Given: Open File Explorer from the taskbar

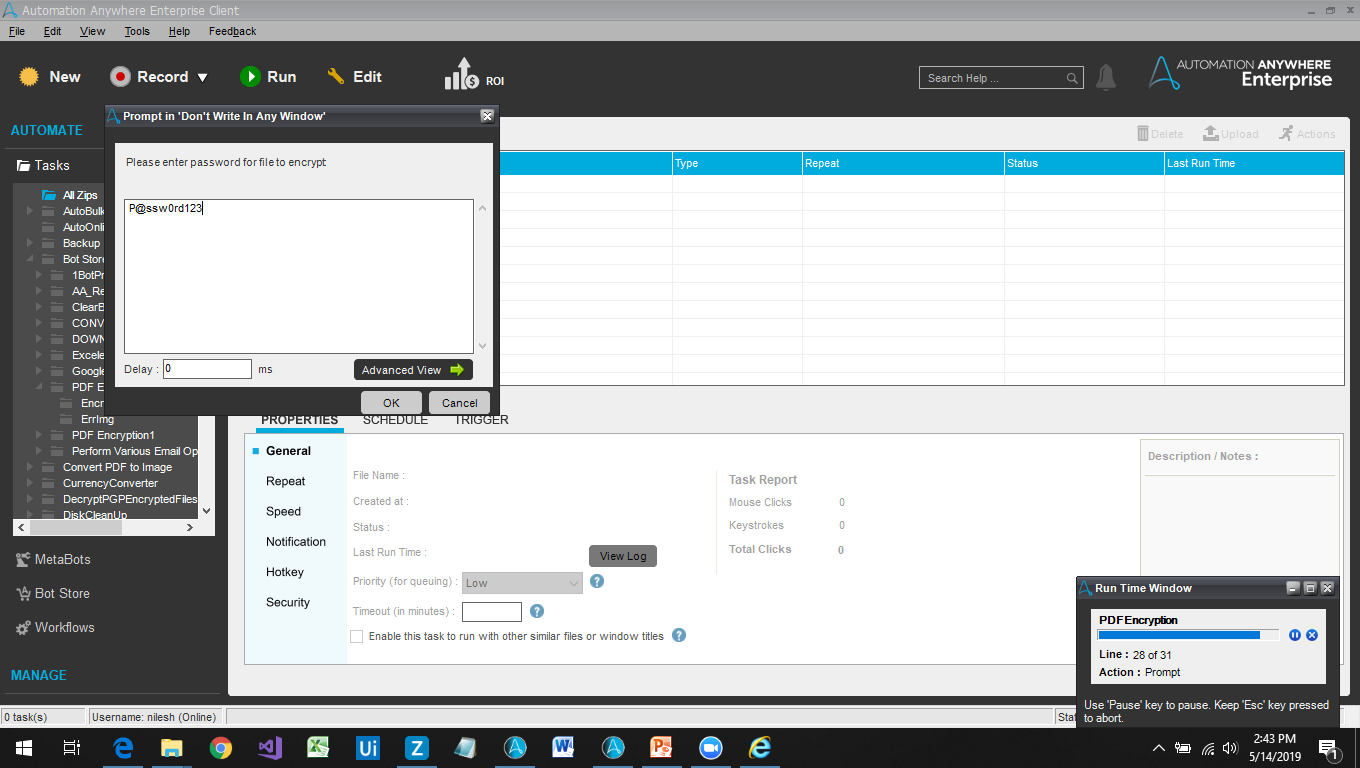Looking at the screenshot, I should (172, 747).
